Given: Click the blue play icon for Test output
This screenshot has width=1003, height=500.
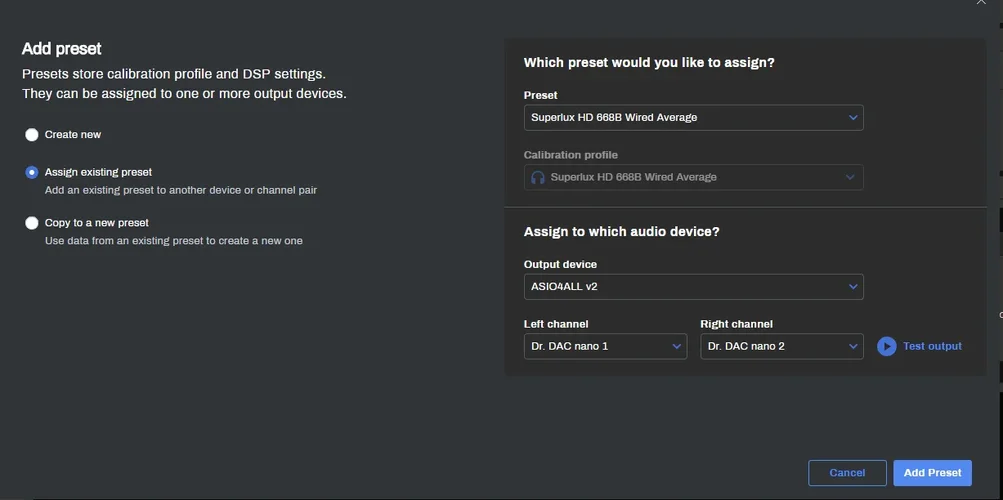Looking at the screenshot, I should [886, 347].
